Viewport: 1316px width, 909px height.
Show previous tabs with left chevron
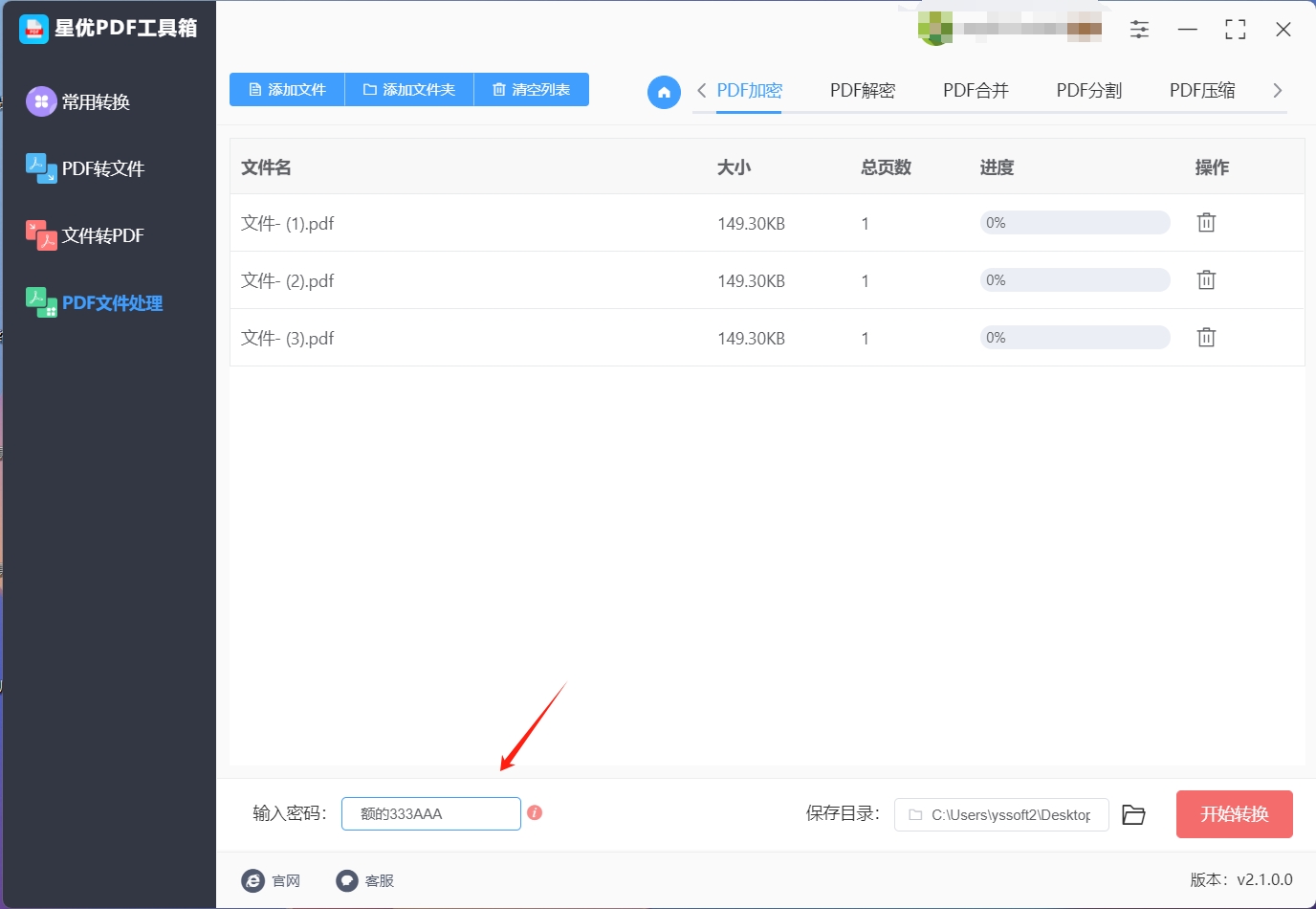(702, 90)
